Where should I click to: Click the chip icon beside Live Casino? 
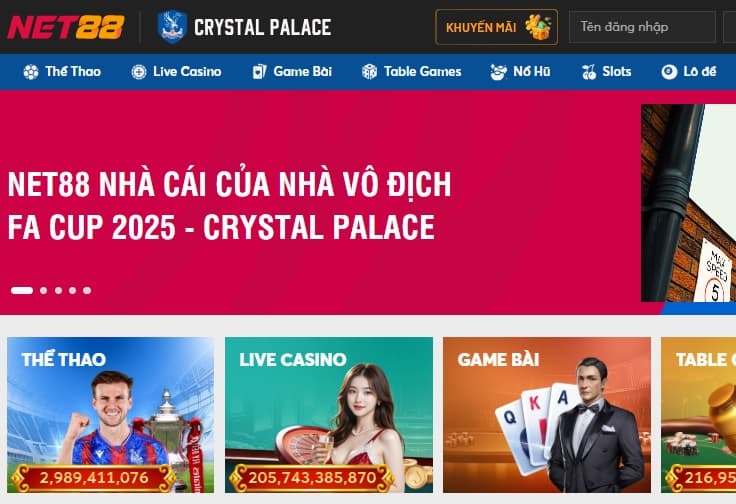(x=139, y=72)
